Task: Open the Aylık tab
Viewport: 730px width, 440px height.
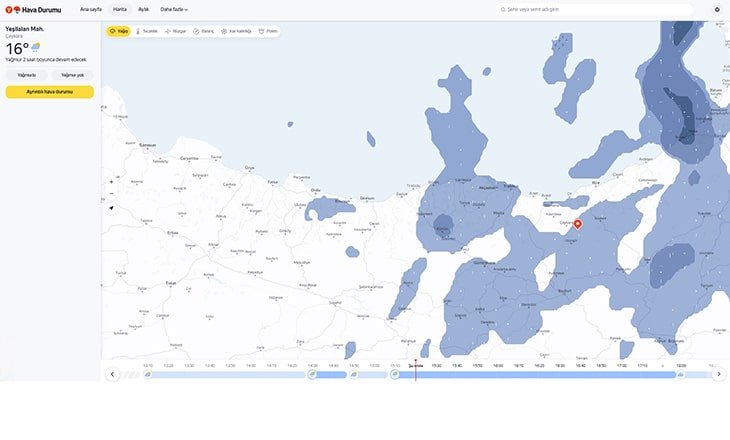Action: click(143, 9)
